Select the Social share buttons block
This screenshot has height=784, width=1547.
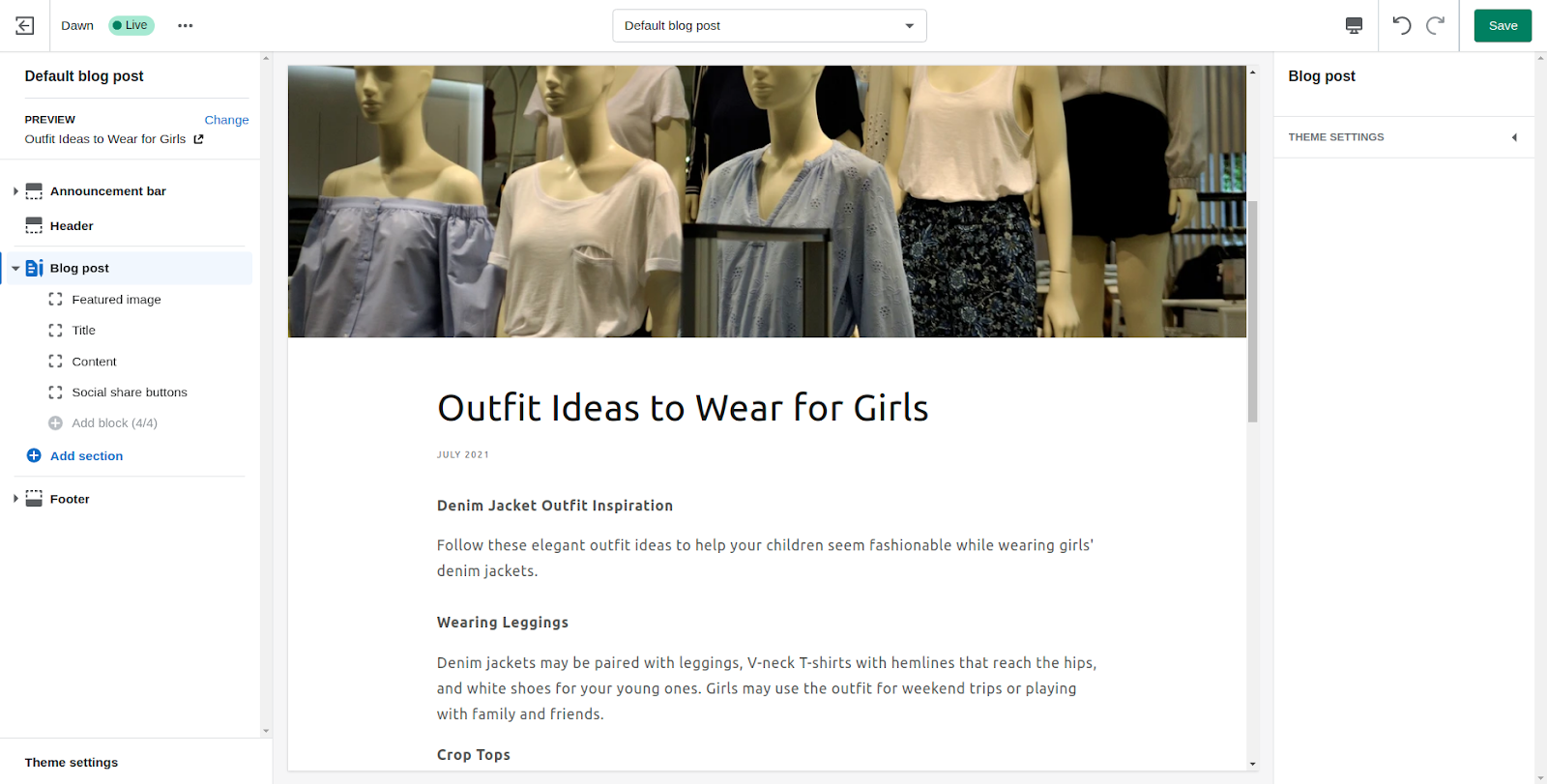[x=130, y=392]
